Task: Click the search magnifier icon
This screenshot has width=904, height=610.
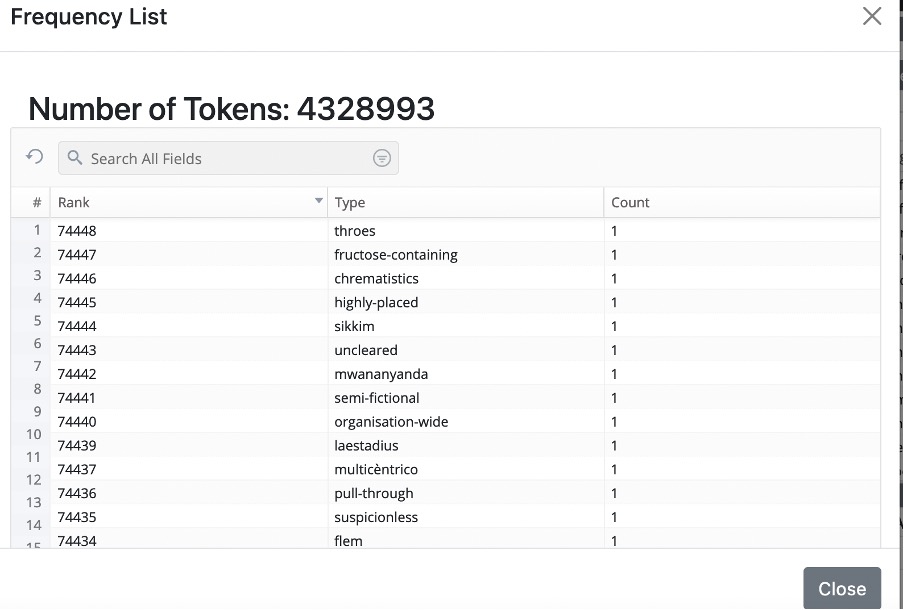Action: pos(75,158)
